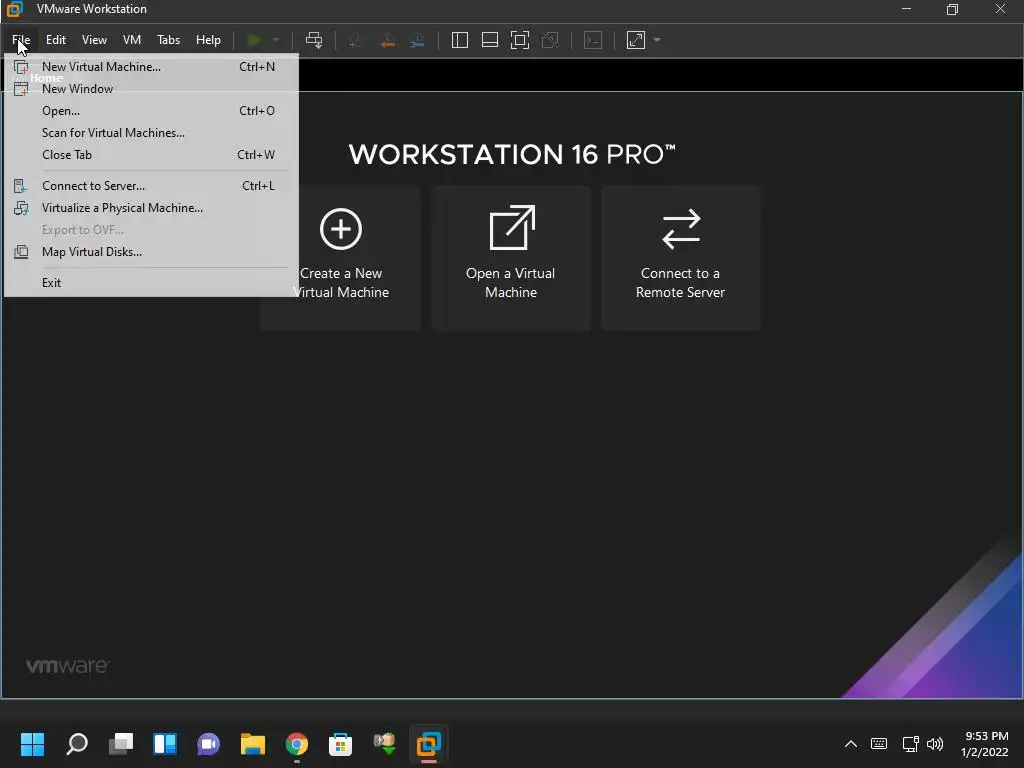
Task: Choose Map Virtual Disks menu entry
Action: [x=152, y=252]
